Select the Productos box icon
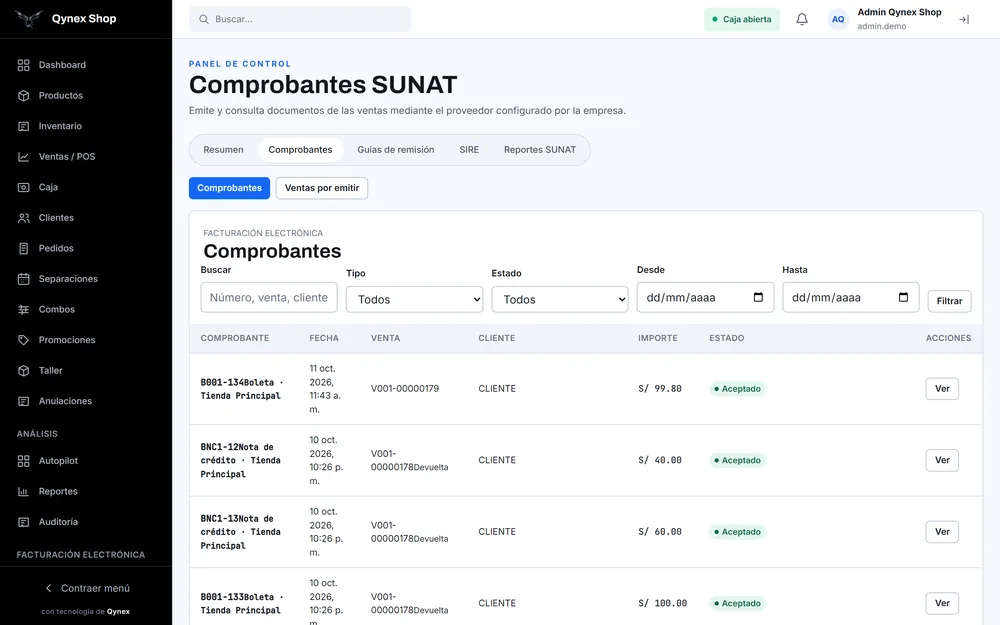The width and height of the screenshot is (1000, 625). click(24, 96)
